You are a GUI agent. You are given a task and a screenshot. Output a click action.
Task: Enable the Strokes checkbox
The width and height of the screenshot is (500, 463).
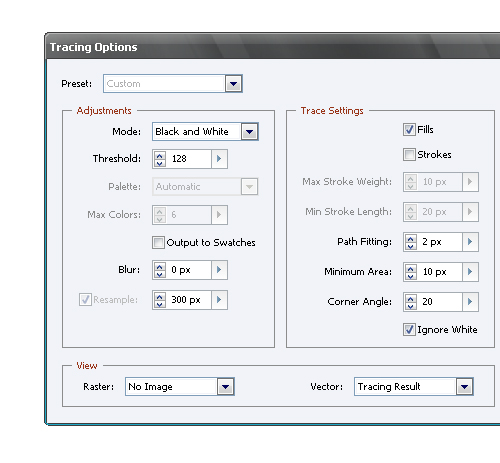(x=409, y=155)
